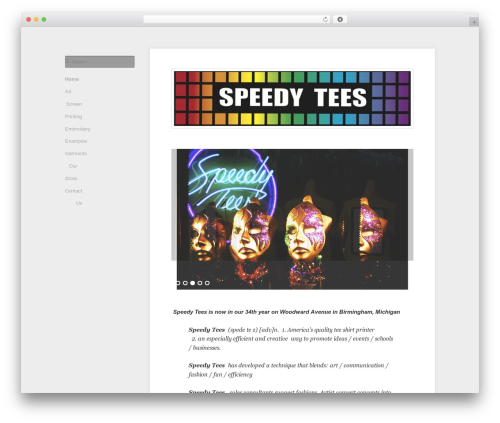
Task: Open the Examples menu item
Action: 76,141
